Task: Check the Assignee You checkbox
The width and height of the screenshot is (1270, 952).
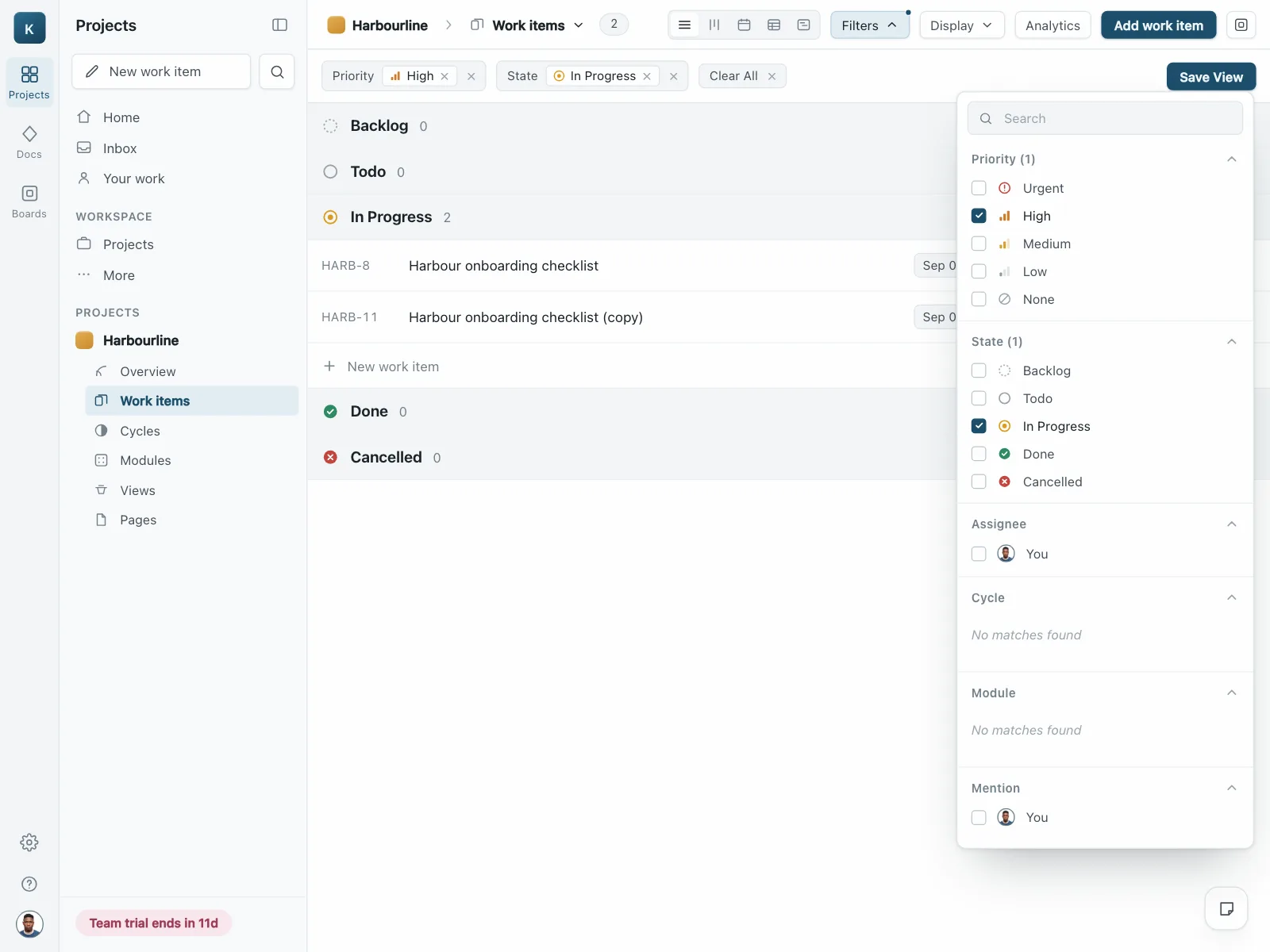Action: point(979,554)
